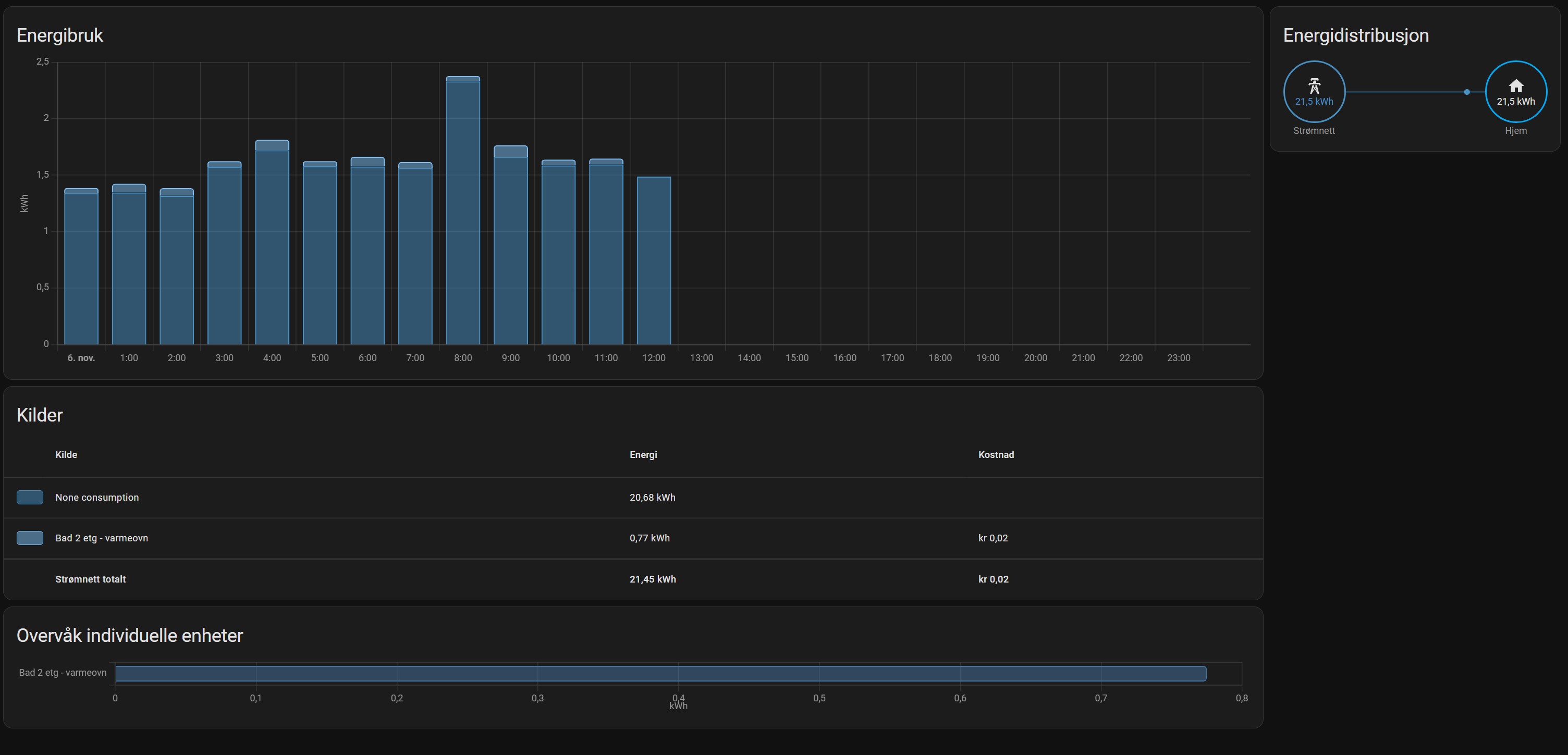The width and height of the screenshot is (1568, 755).
Task: Click the total 'kr 0,02' in Strømnett totalt row
Action: point(994,579)
